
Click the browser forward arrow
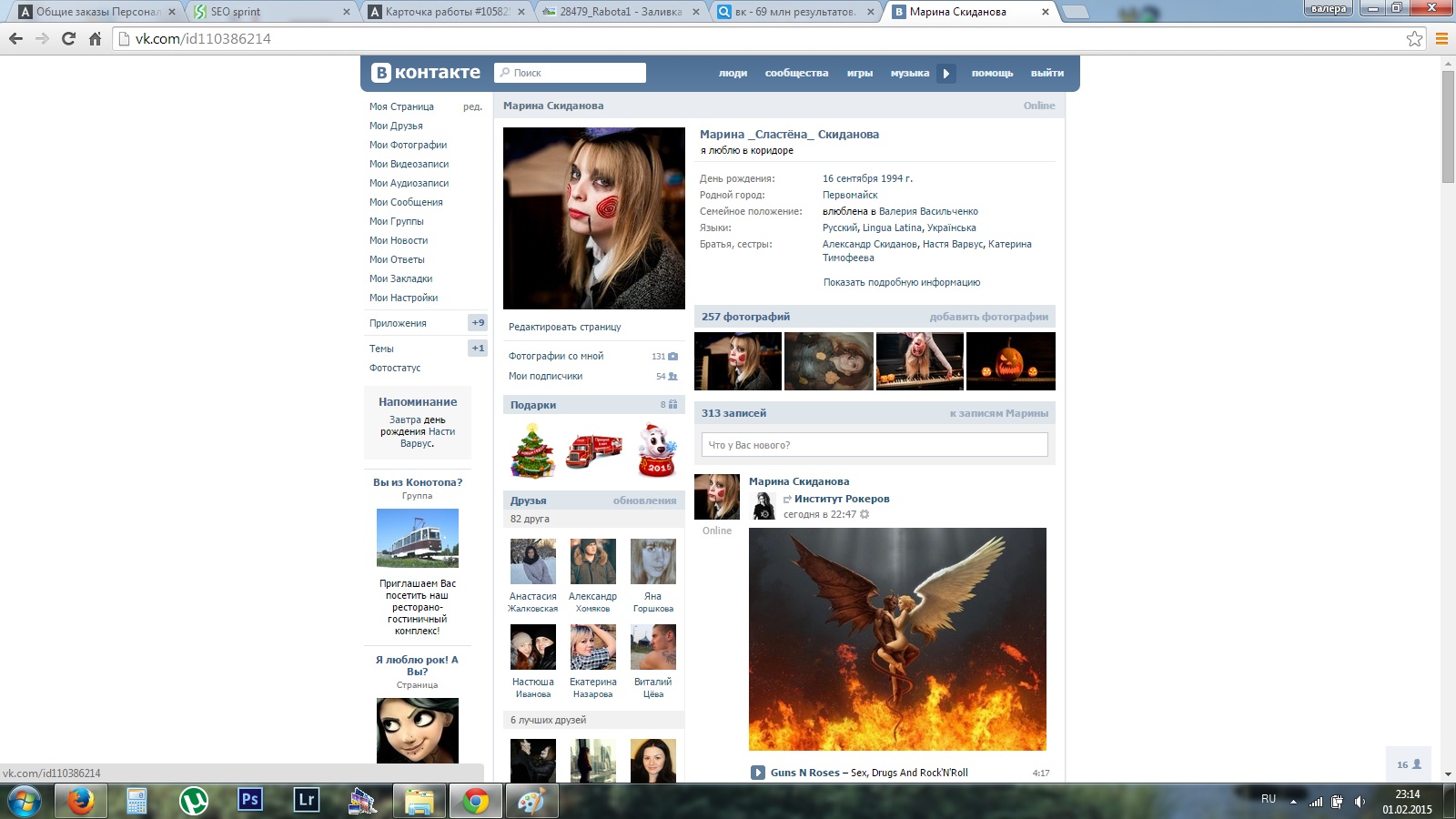42,38
